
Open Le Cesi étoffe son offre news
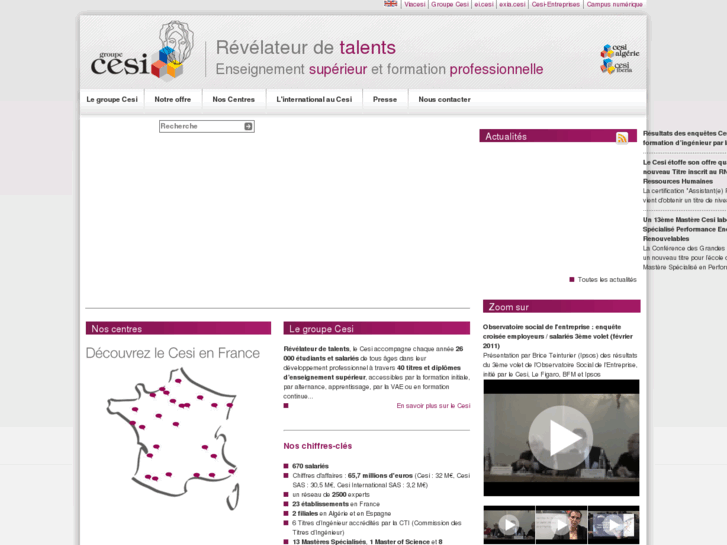pos(685,172)
